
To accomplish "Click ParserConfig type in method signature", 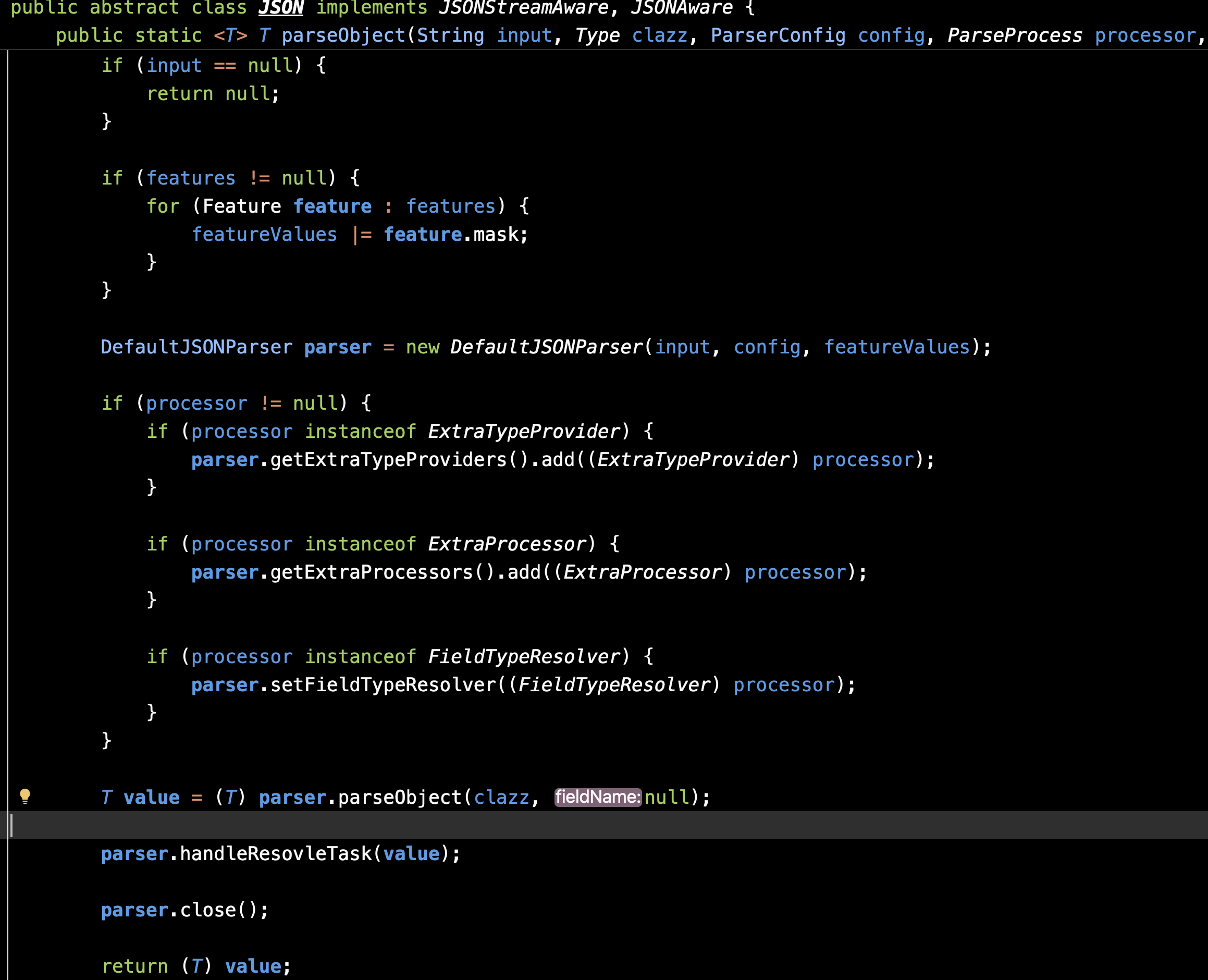I will coord(778,35).
